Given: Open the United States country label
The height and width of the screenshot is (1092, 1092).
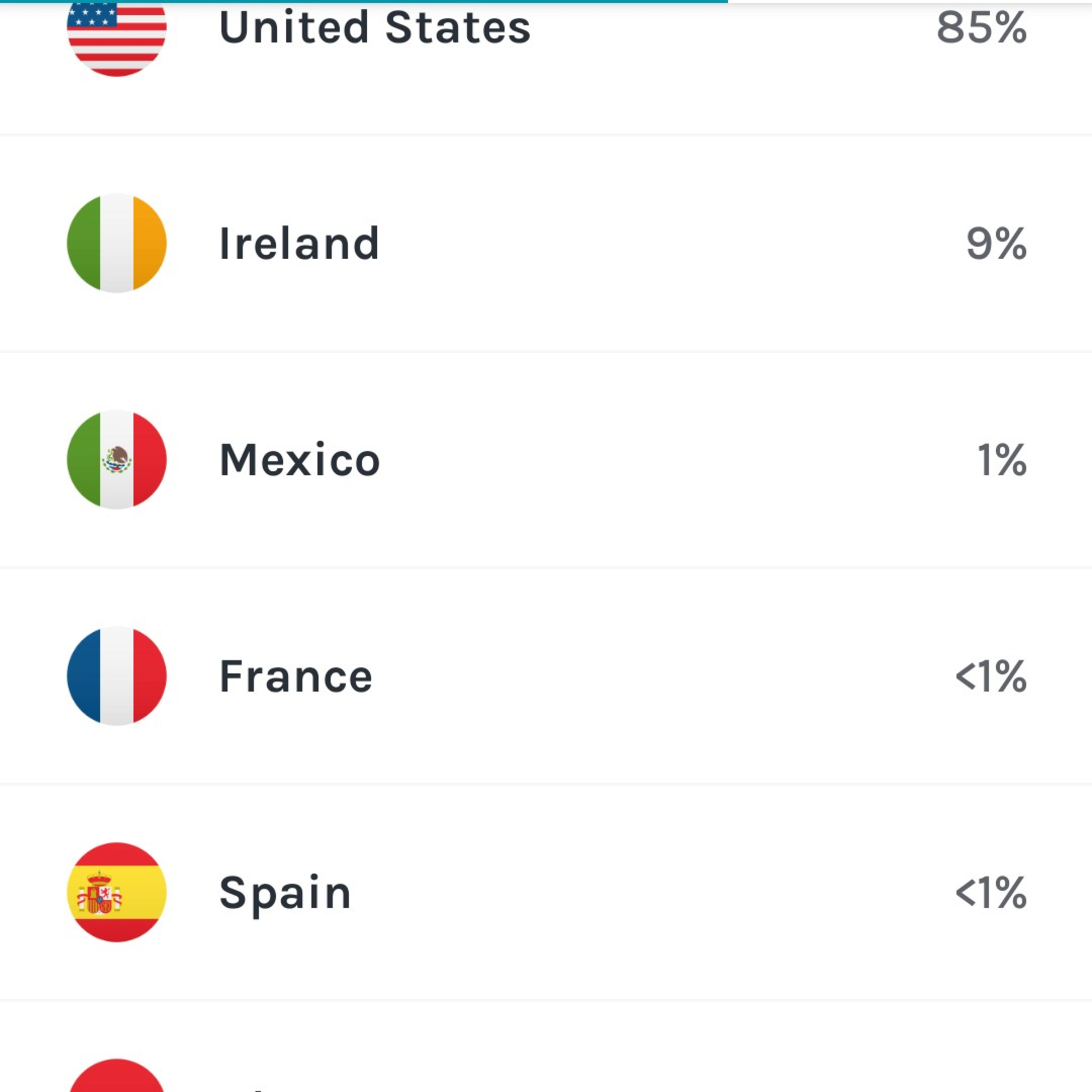Looking at the screenshot, I should [375, 27].
